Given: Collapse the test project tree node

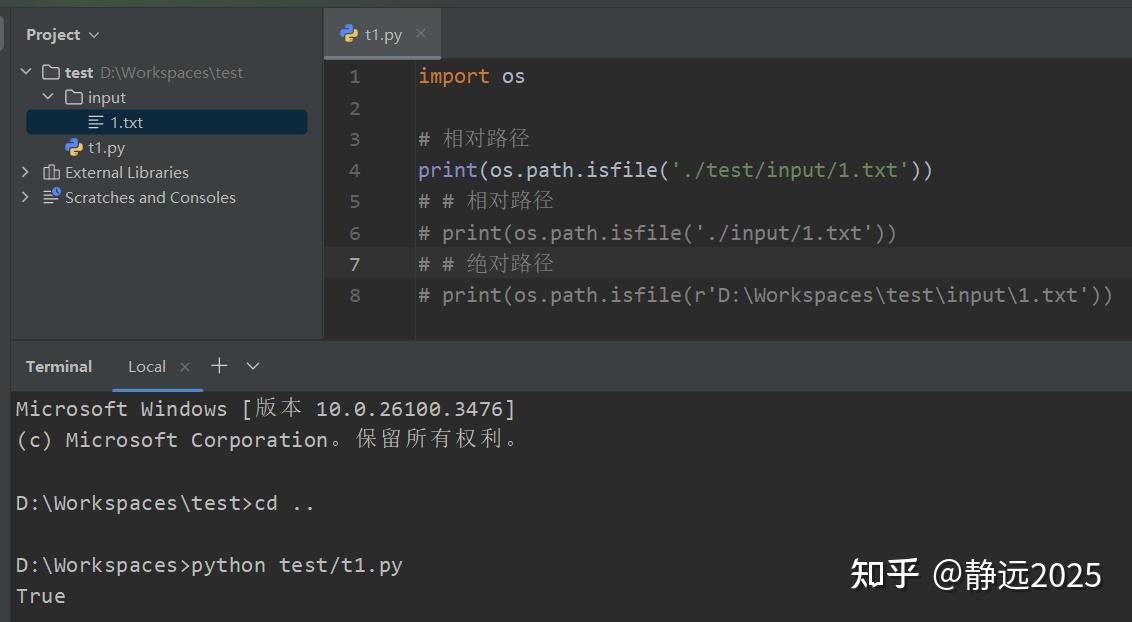Looking at the screenshot, I should pos(25,72).
